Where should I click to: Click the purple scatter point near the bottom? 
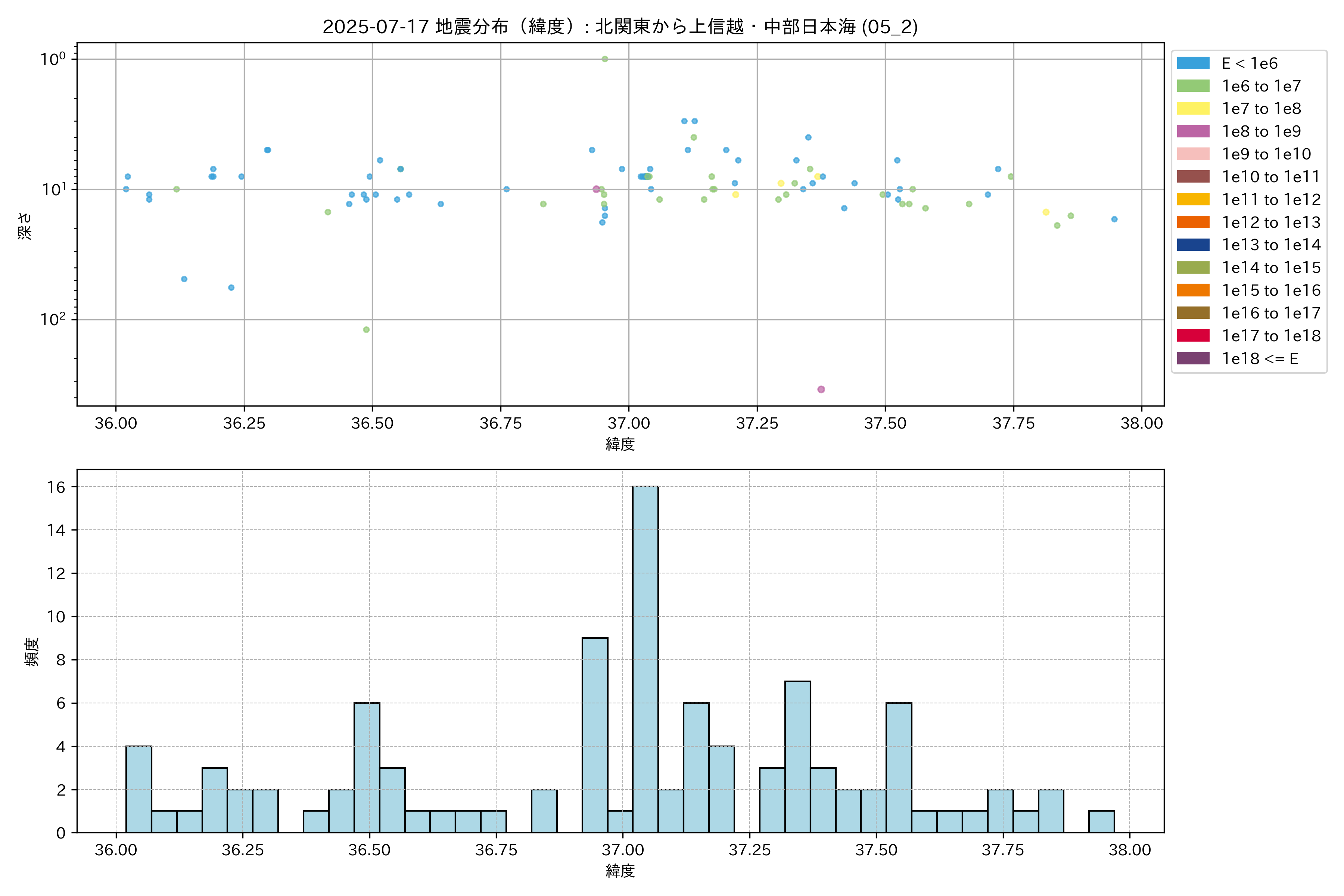821,389
